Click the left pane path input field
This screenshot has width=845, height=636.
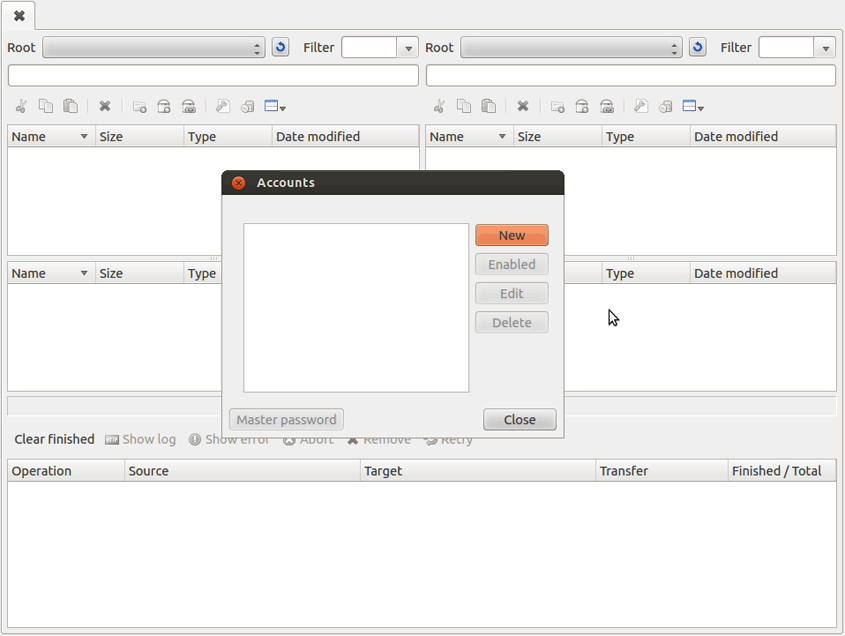click(x=212, y=75)
